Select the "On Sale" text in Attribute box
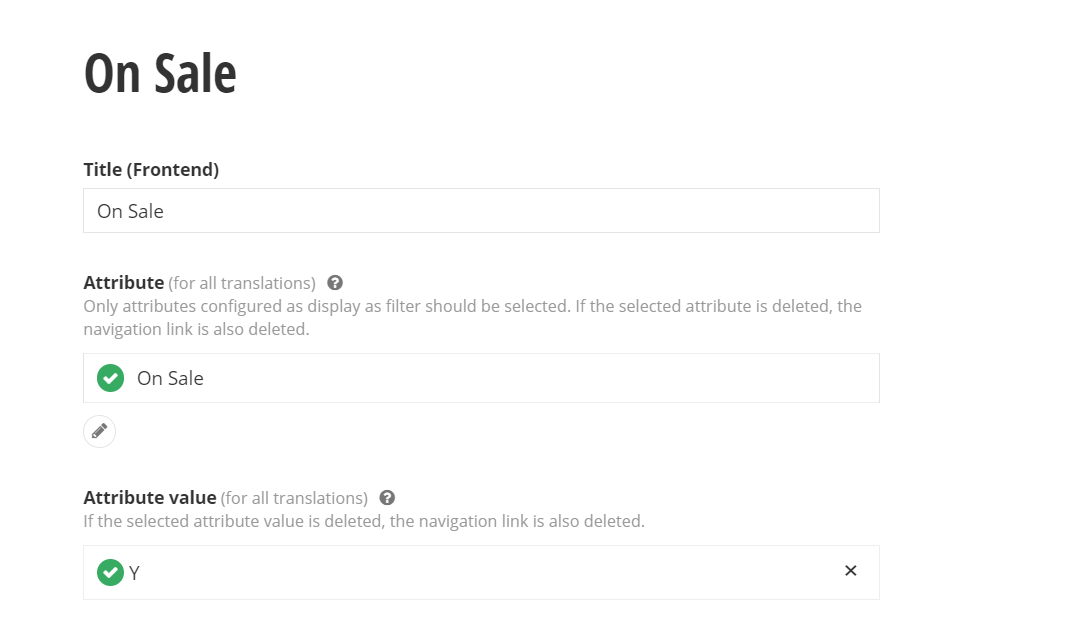Screen dimensions: 1073x629 [x=170, y=379]
